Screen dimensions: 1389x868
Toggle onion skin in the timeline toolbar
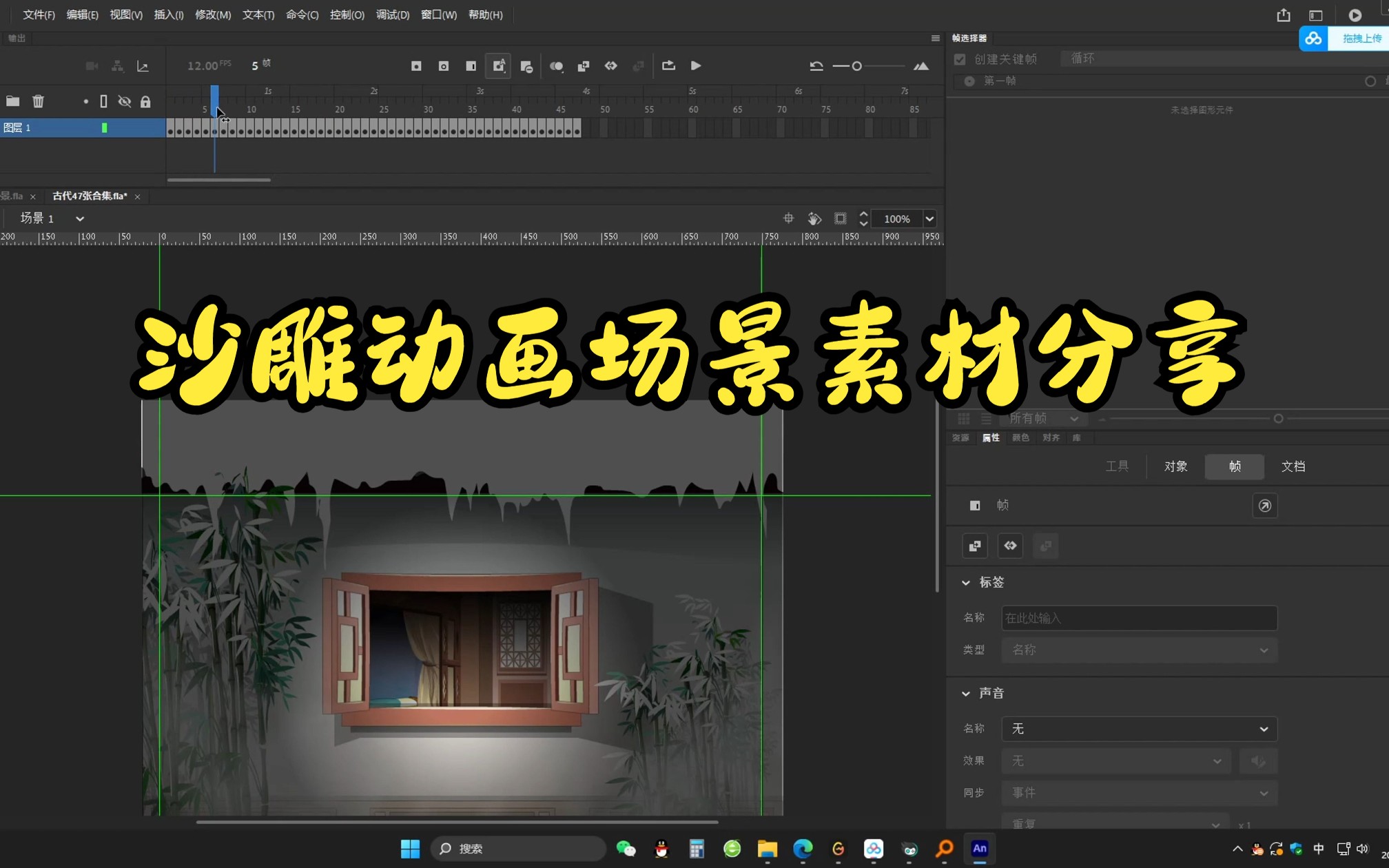[556, 66]
